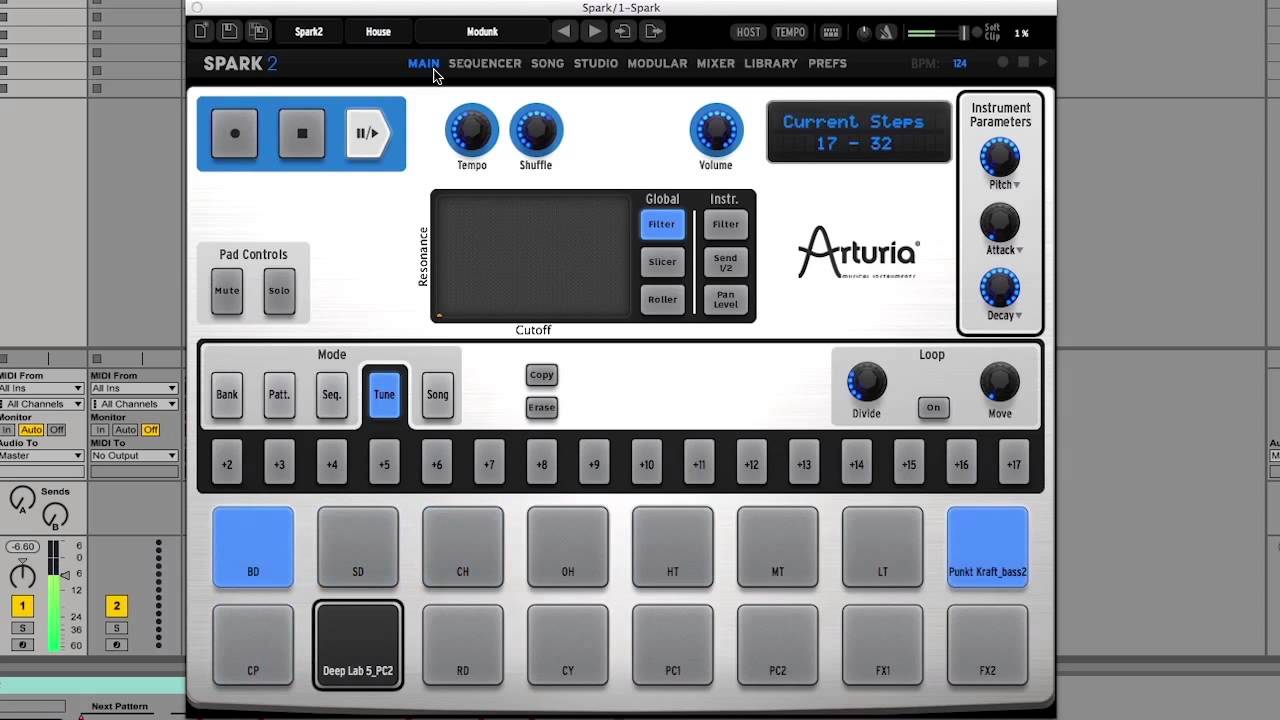Select the Bank mode button

coord(227,395)
